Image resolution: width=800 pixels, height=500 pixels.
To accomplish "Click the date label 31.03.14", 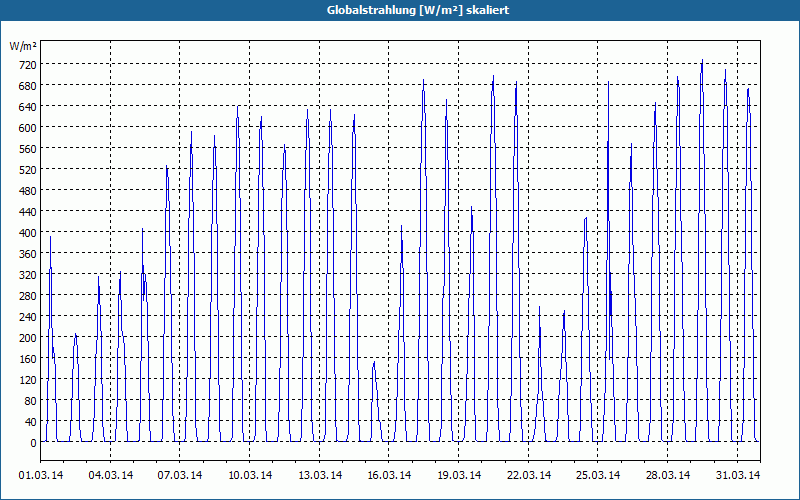I will [x=738, y=476].
